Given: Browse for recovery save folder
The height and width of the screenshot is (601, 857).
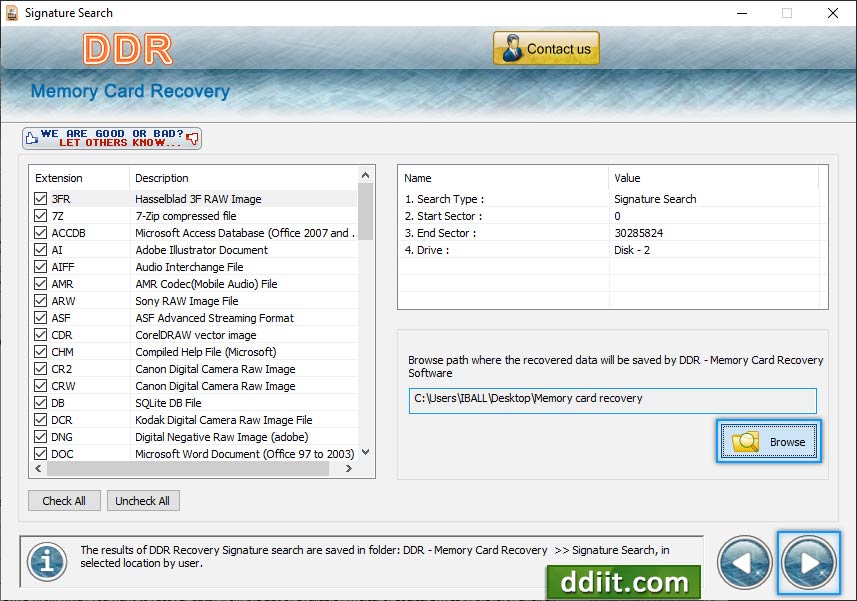Looking at the screenshot, I should (x=768, y=441).
